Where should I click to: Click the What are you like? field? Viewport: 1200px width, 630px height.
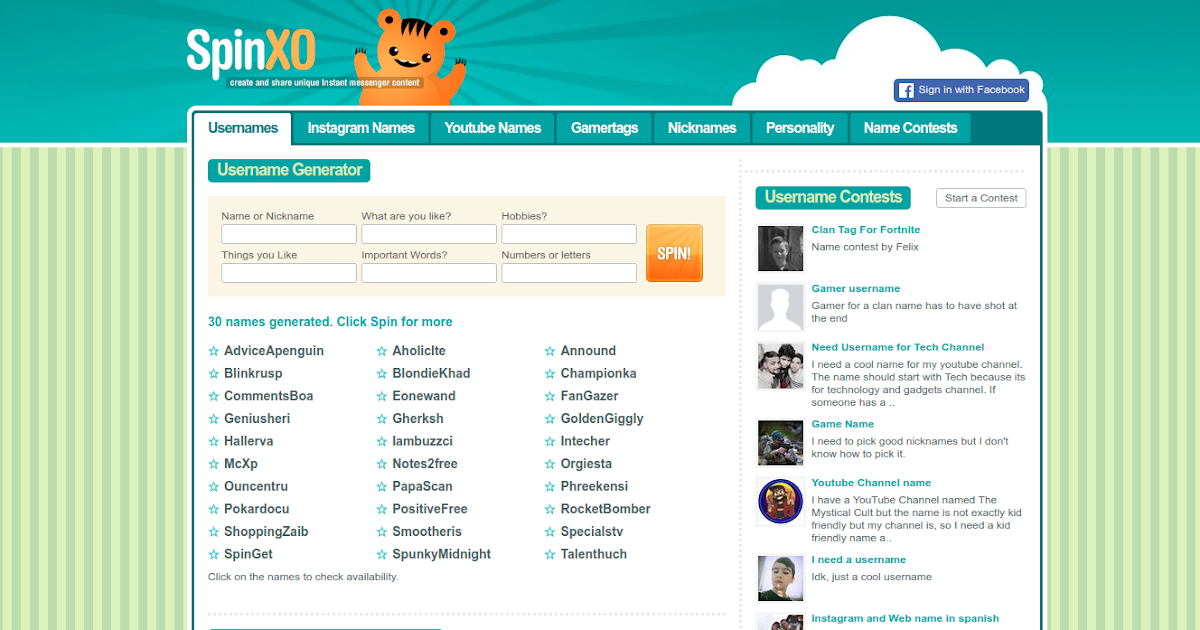(429, 234)
